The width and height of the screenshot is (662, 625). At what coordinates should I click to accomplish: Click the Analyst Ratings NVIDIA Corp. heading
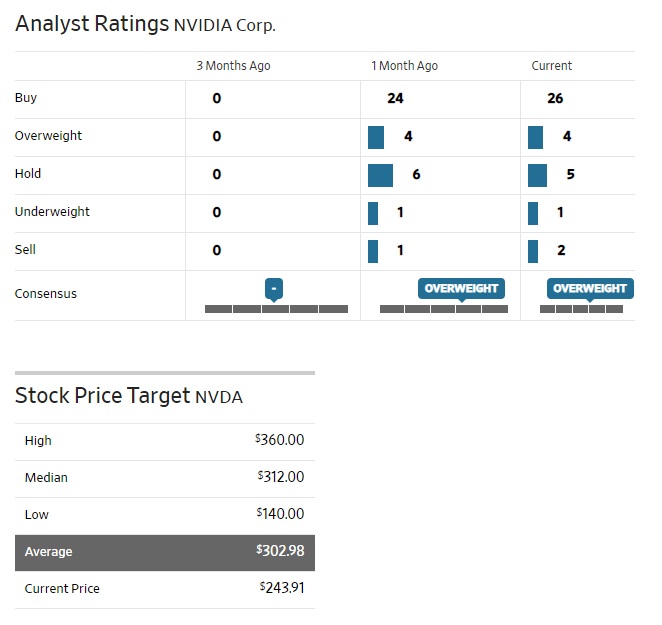145,25
